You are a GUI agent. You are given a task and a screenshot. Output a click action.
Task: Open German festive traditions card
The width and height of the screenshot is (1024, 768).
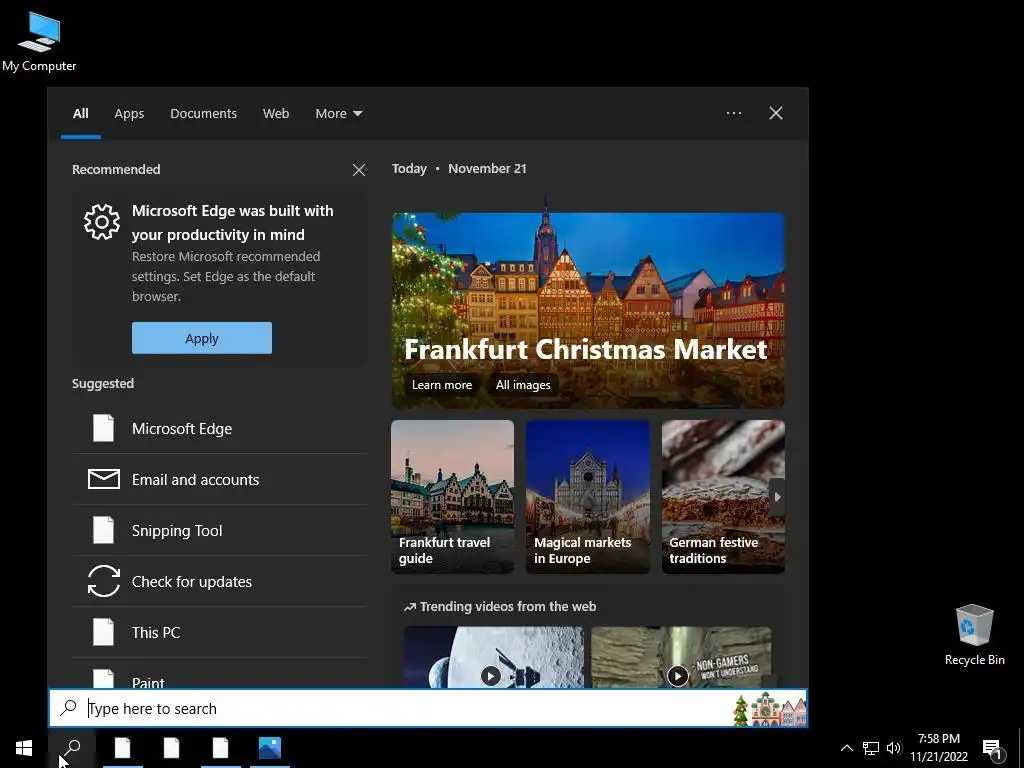click(723, 497)
